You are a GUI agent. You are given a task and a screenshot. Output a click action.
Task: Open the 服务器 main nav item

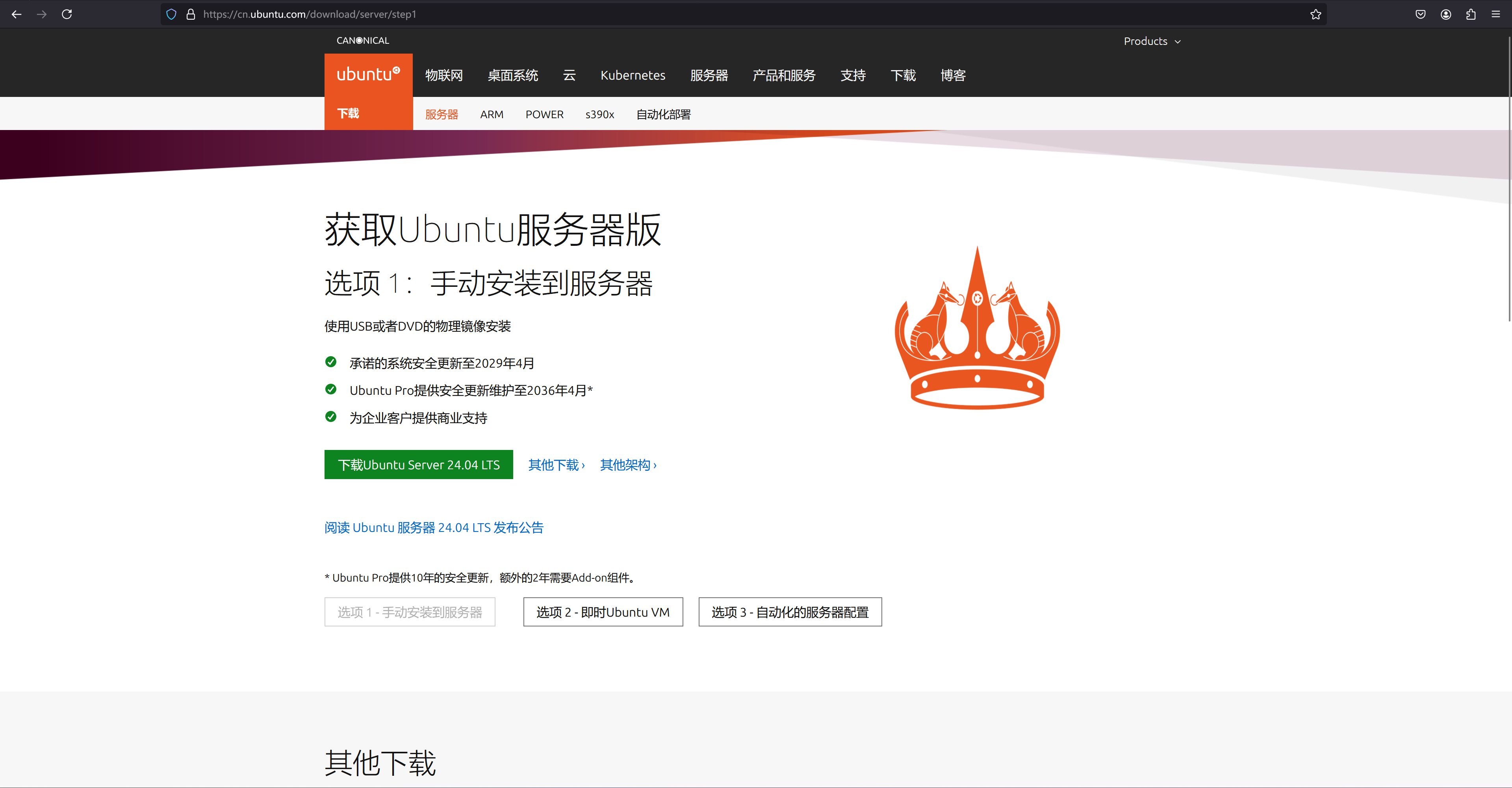pos(709,75)
